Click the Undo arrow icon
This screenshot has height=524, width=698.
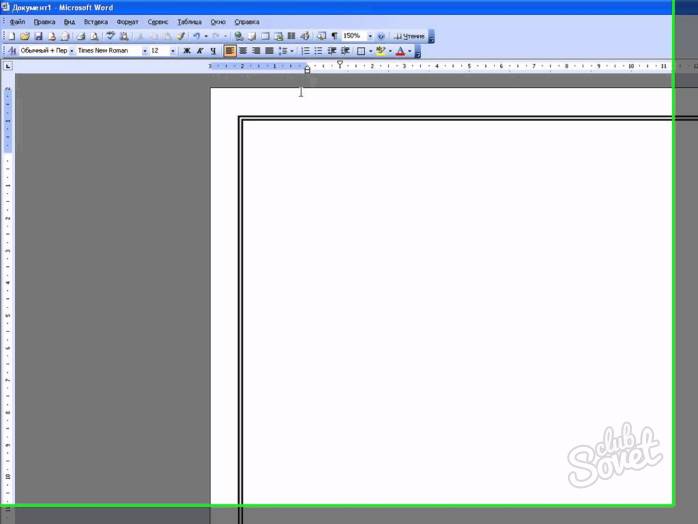[196, 36]
